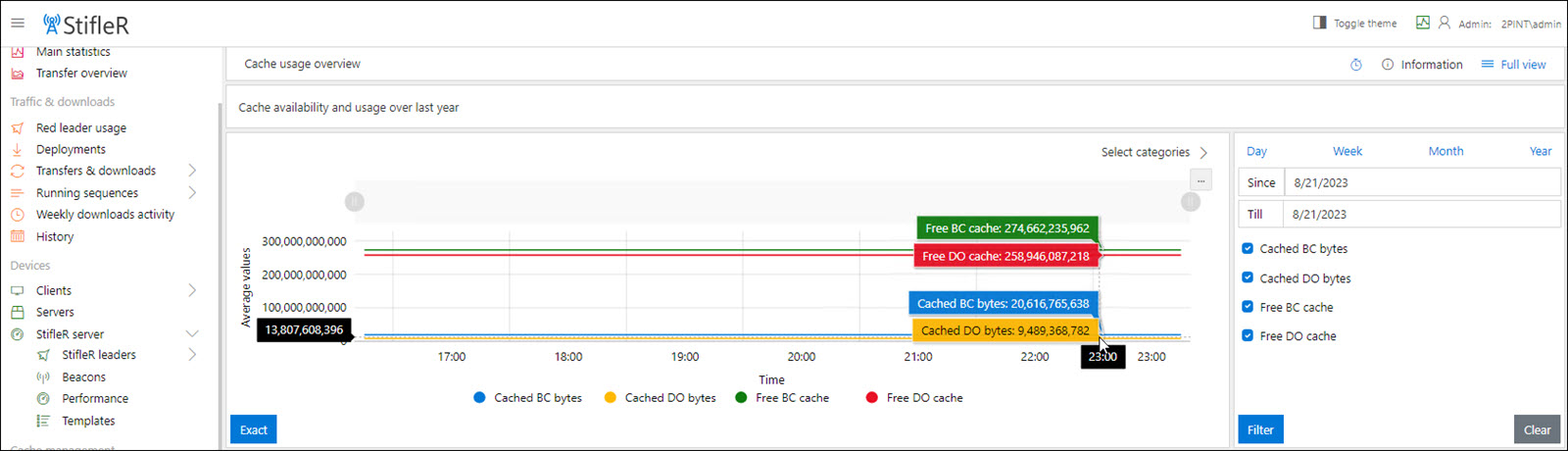
Task: Click the Since date input field
Action: [1421, 182]
